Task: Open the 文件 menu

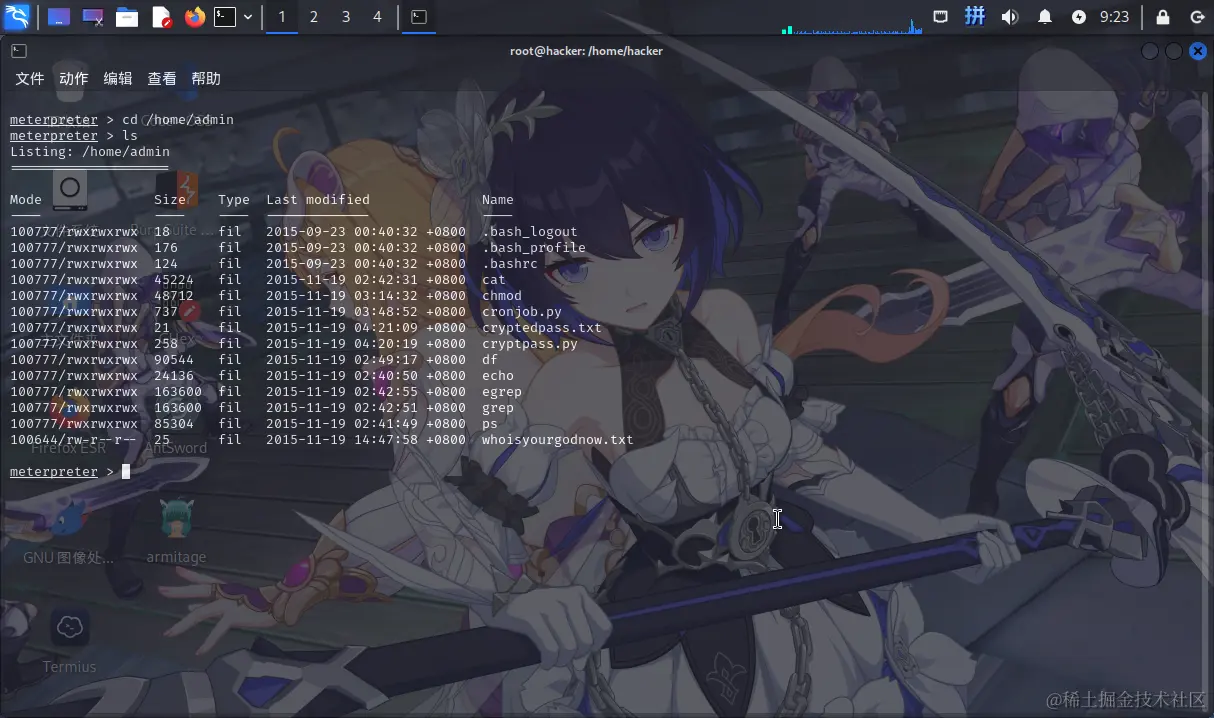Action: coord(30,79)
